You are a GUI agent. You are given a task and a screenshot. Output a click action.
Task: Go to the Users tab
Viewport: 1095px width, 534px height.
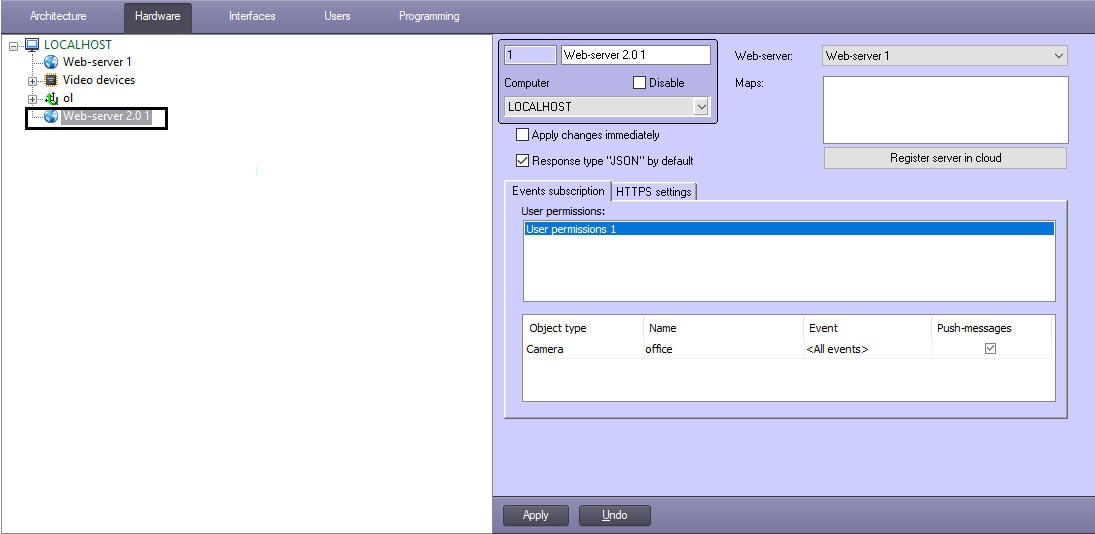[x=337, y=15]
